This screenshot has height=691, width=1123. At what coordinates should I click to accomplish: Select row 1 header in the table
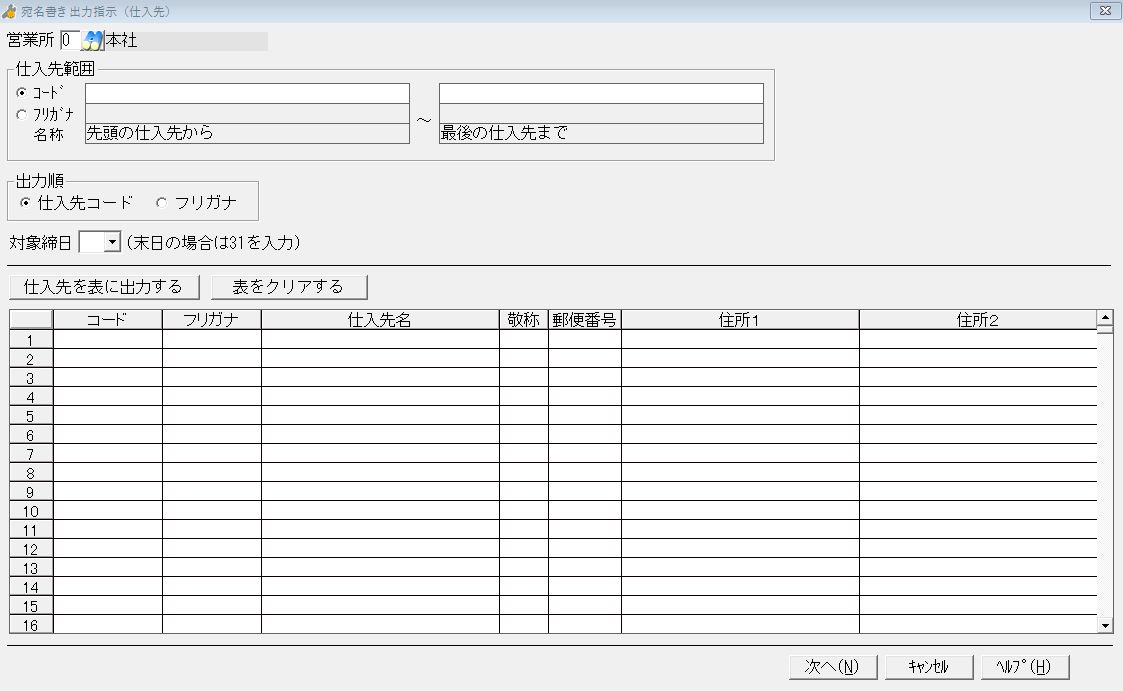pos(31,340)
